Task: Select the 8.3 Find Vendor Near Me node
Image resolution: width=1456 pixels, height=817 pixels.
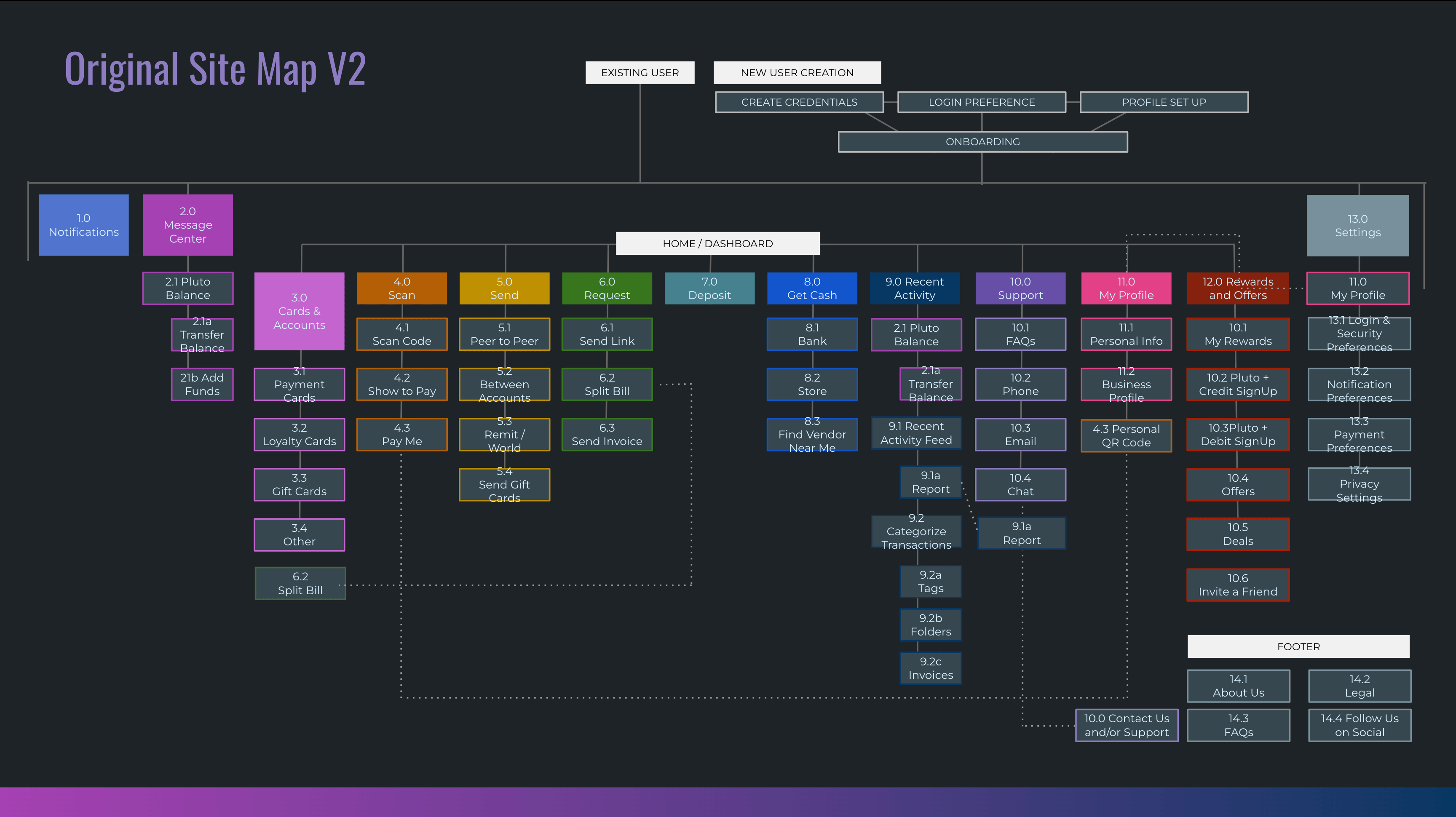Action: click(812, 435)
